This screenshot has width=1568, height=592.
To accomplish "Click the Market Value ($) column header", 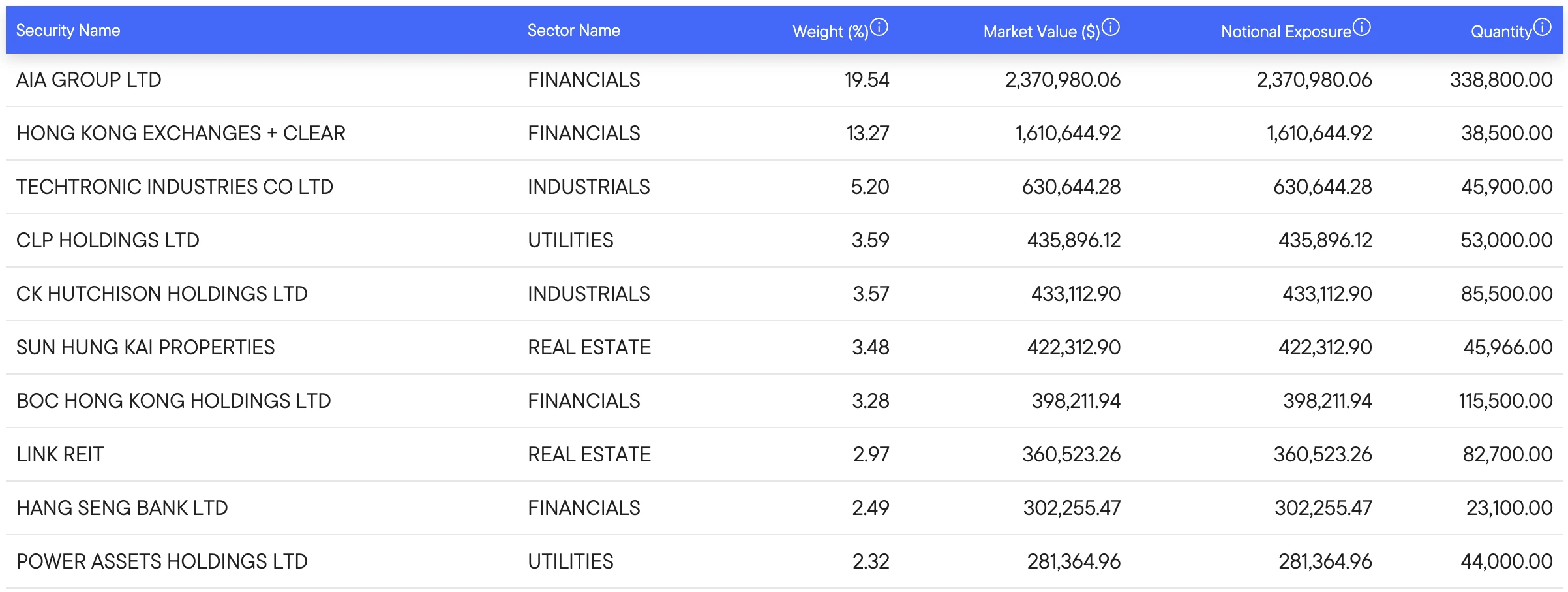I will click(x=1041, y=31).
